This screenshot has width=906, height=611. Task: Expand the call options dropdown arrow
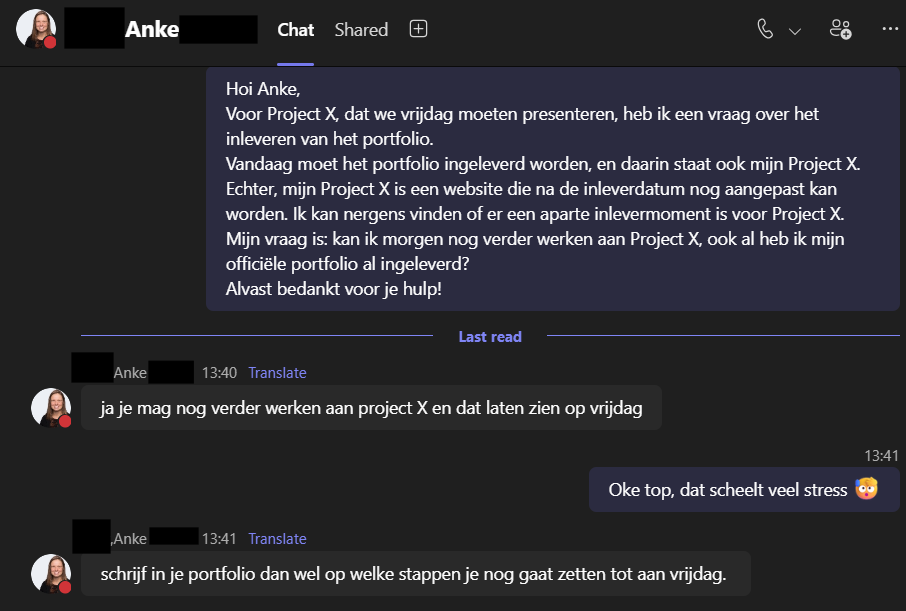point(795,31)
